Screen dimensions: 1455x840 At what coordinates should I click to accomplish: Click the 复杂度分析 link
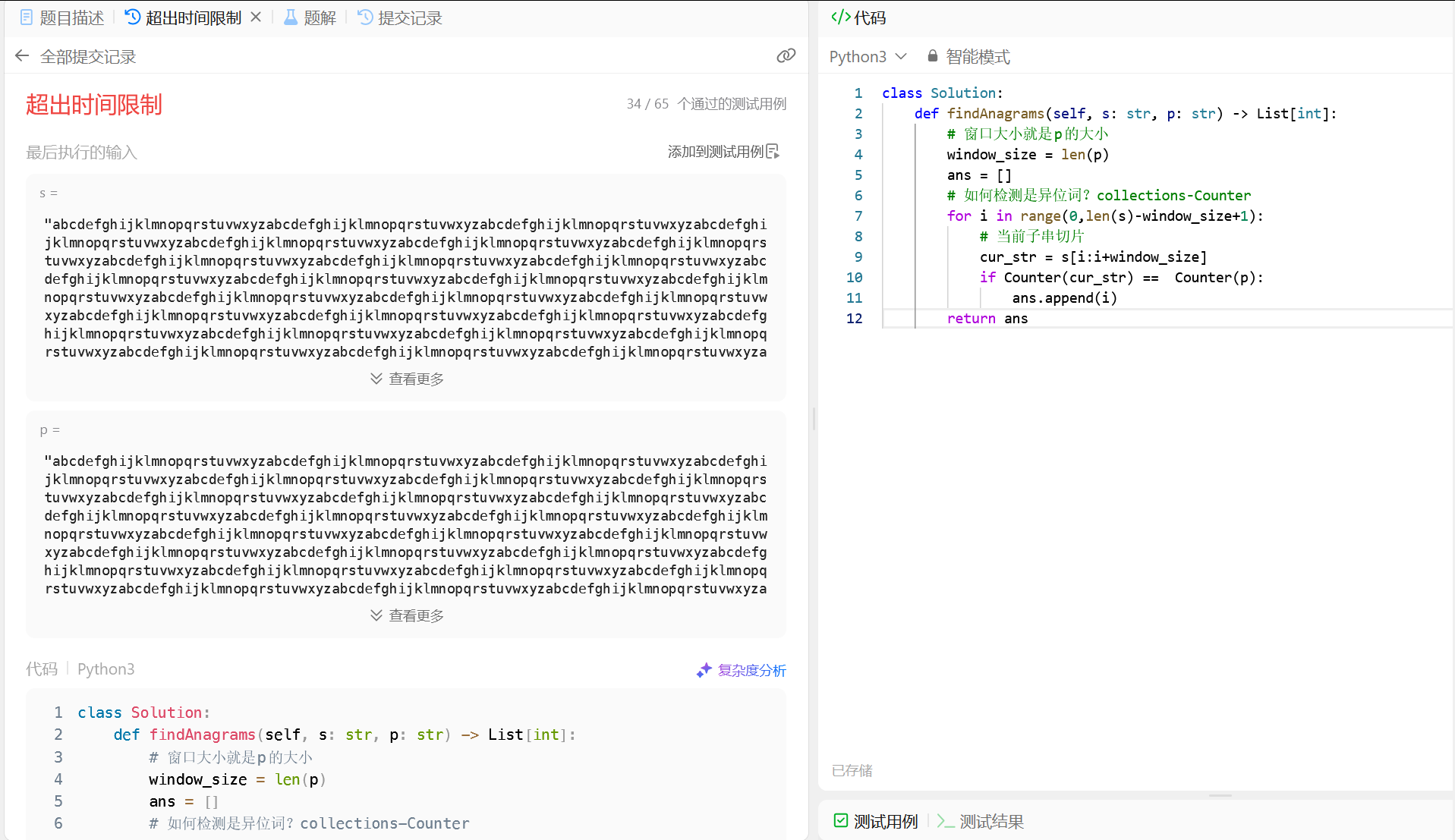pos(751,670)
